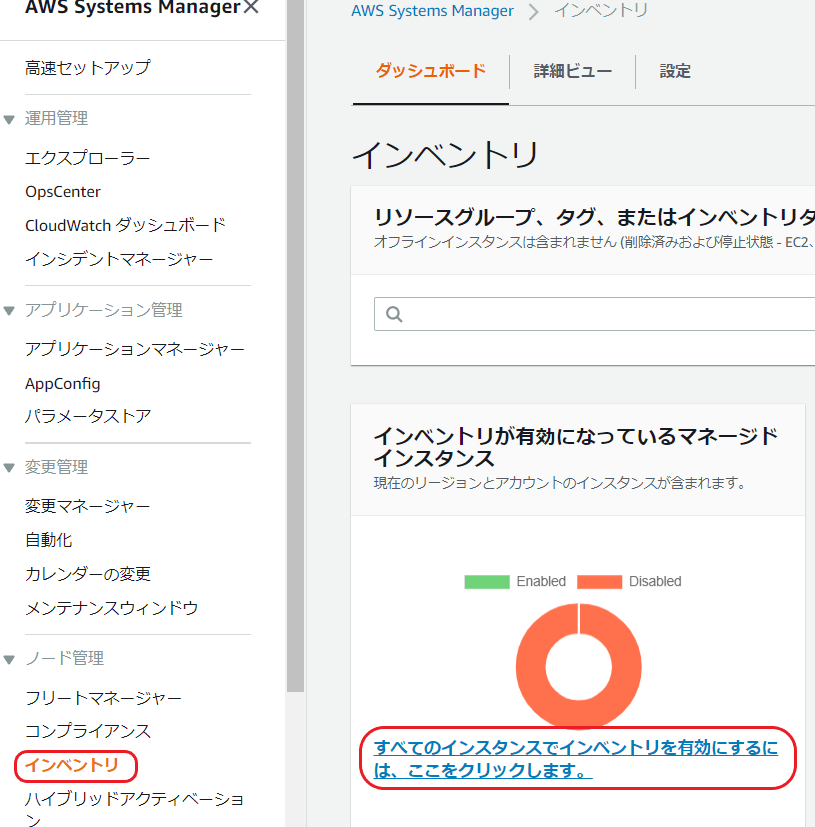Screen dimensions: 815x827
Task: Switch to 詳細ビュー tab
Action: (573, 71)
